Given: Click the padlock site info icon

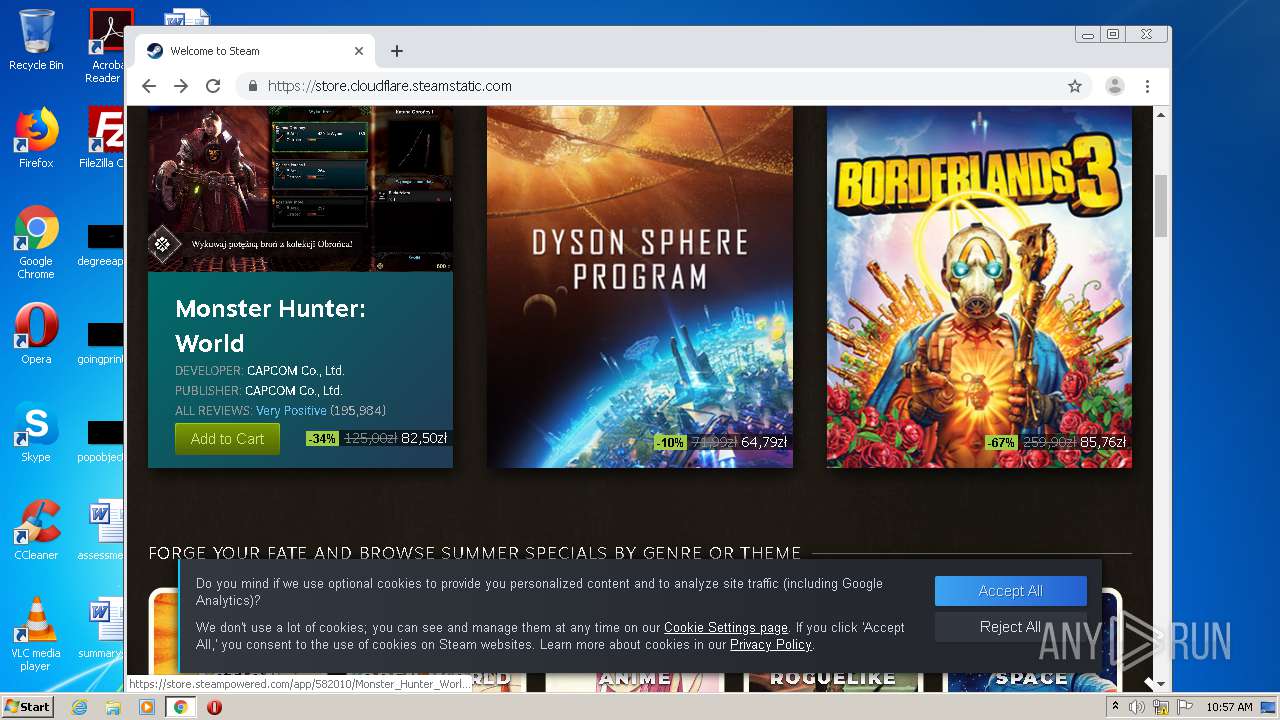Looking at the screenshot, I should click(253, 86).
